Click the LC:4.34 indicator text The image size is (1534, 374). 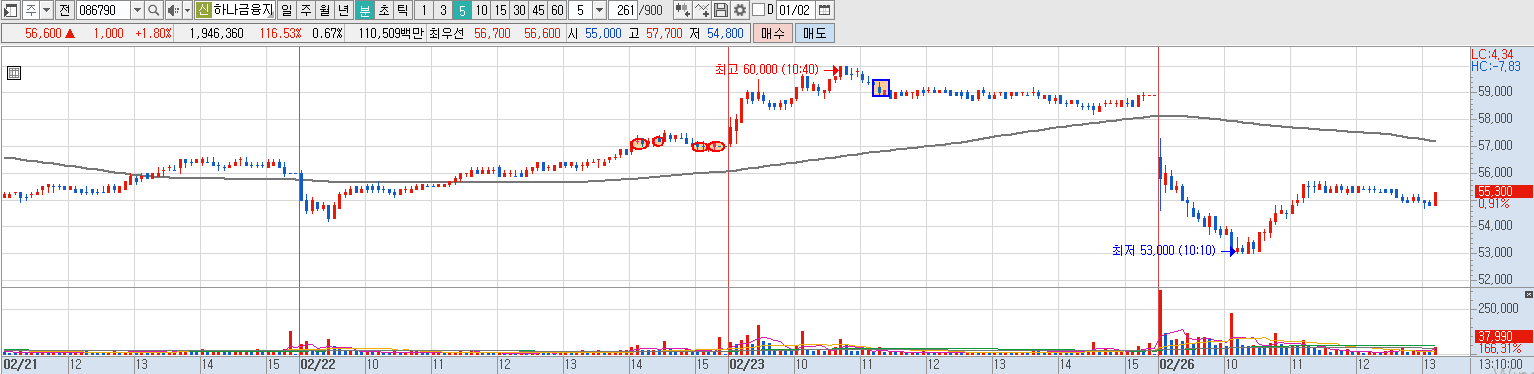pyautogui.click(x=1491, y=54)
